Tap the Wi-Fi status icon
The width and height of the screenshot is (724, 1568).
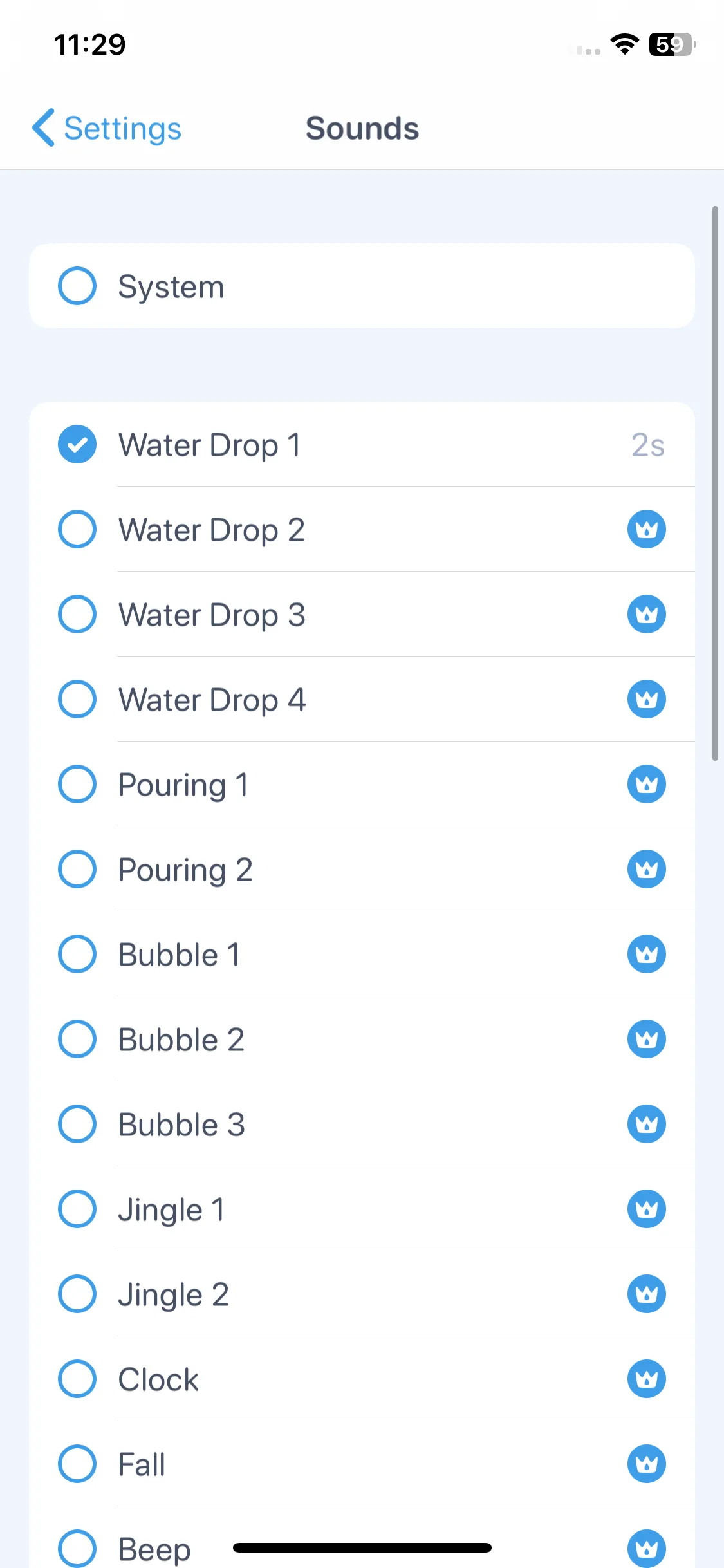(x=624, y=44)
